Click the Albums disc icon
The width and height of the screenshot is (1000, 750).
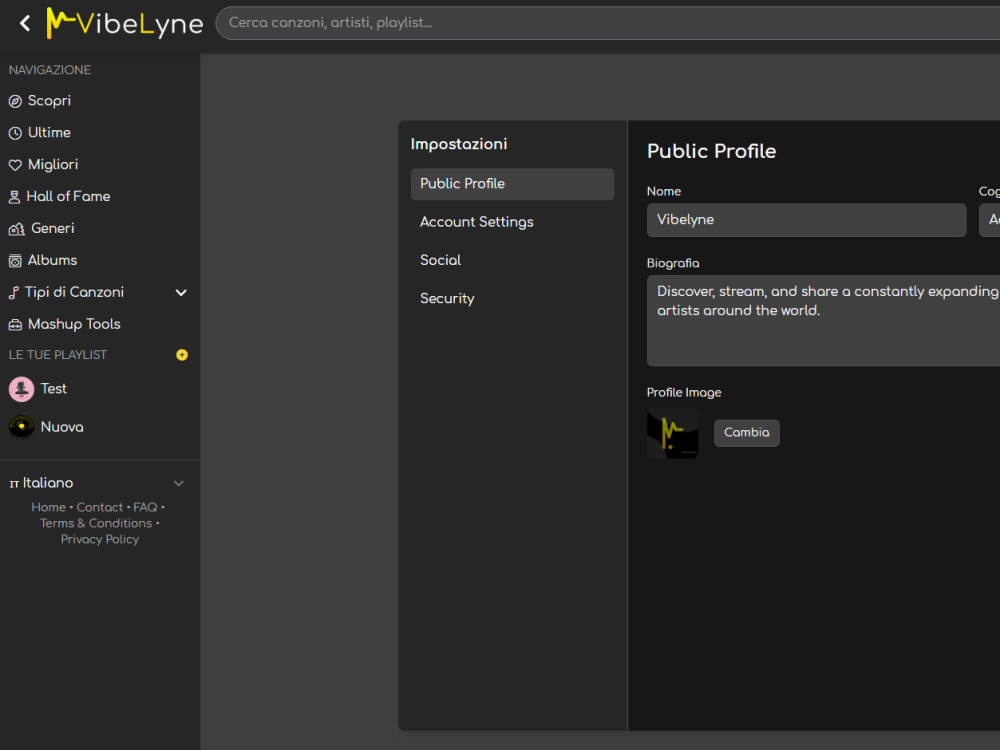pos(15,261)
